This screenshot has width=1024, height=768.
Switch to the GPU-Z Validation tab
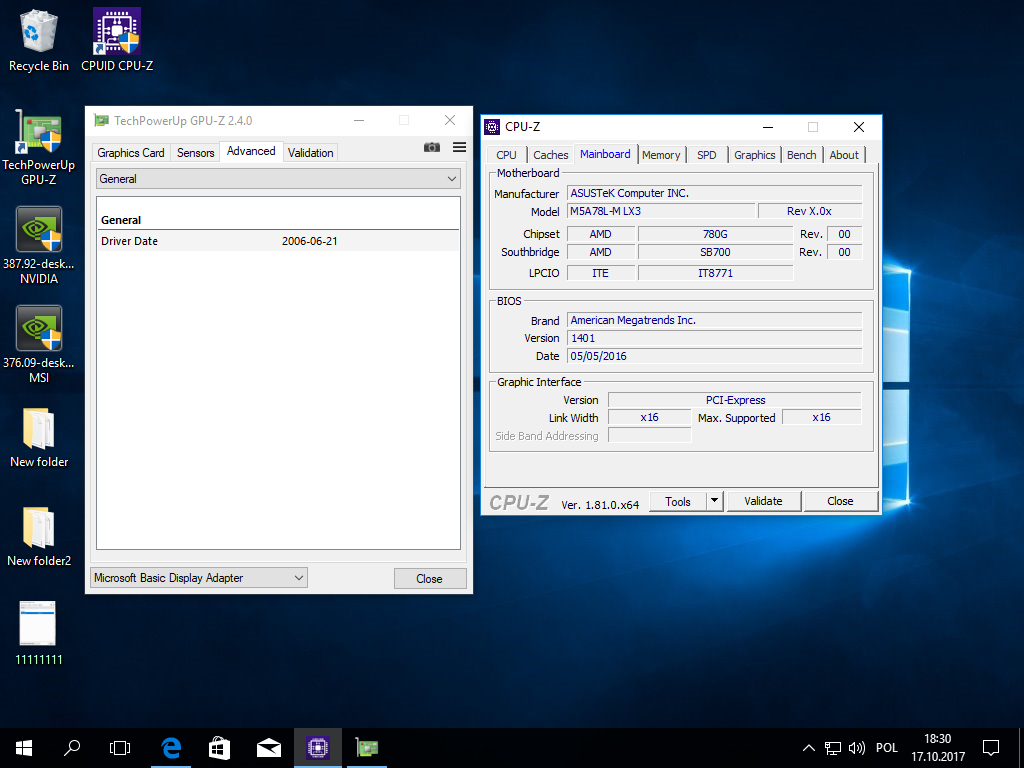click(310, 153)
